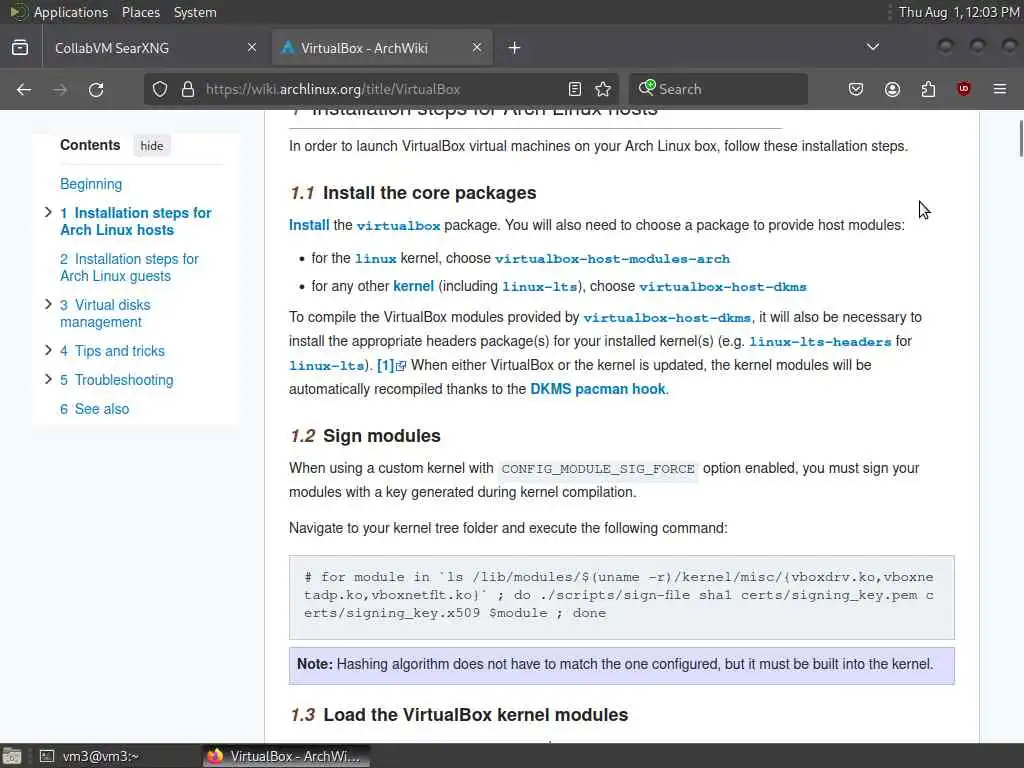Open Virtual disks management in Contents

pos(105,313)
